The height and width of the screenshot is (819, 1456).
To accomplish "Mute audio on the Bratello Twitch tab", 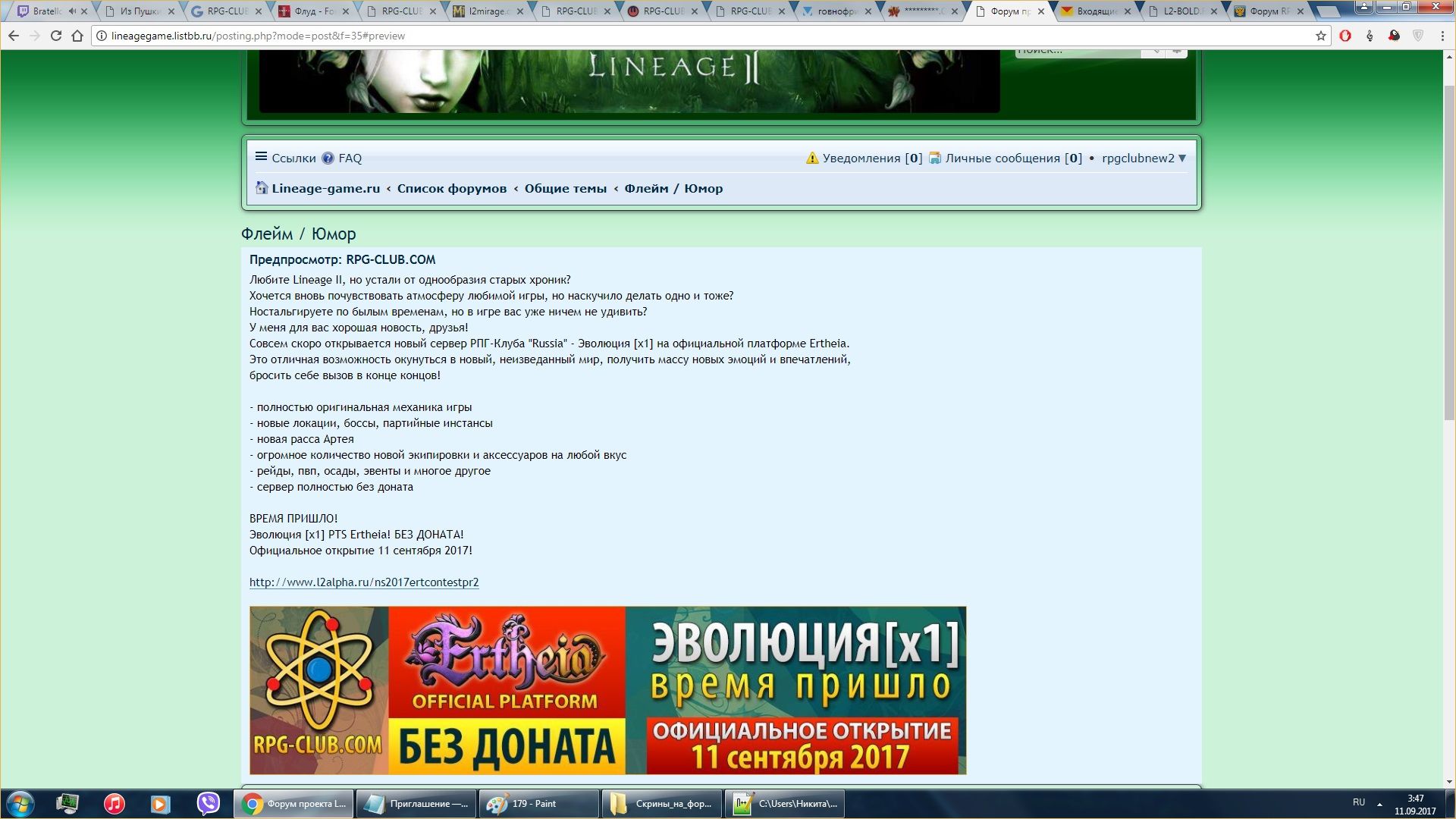I will pos(72,11).
